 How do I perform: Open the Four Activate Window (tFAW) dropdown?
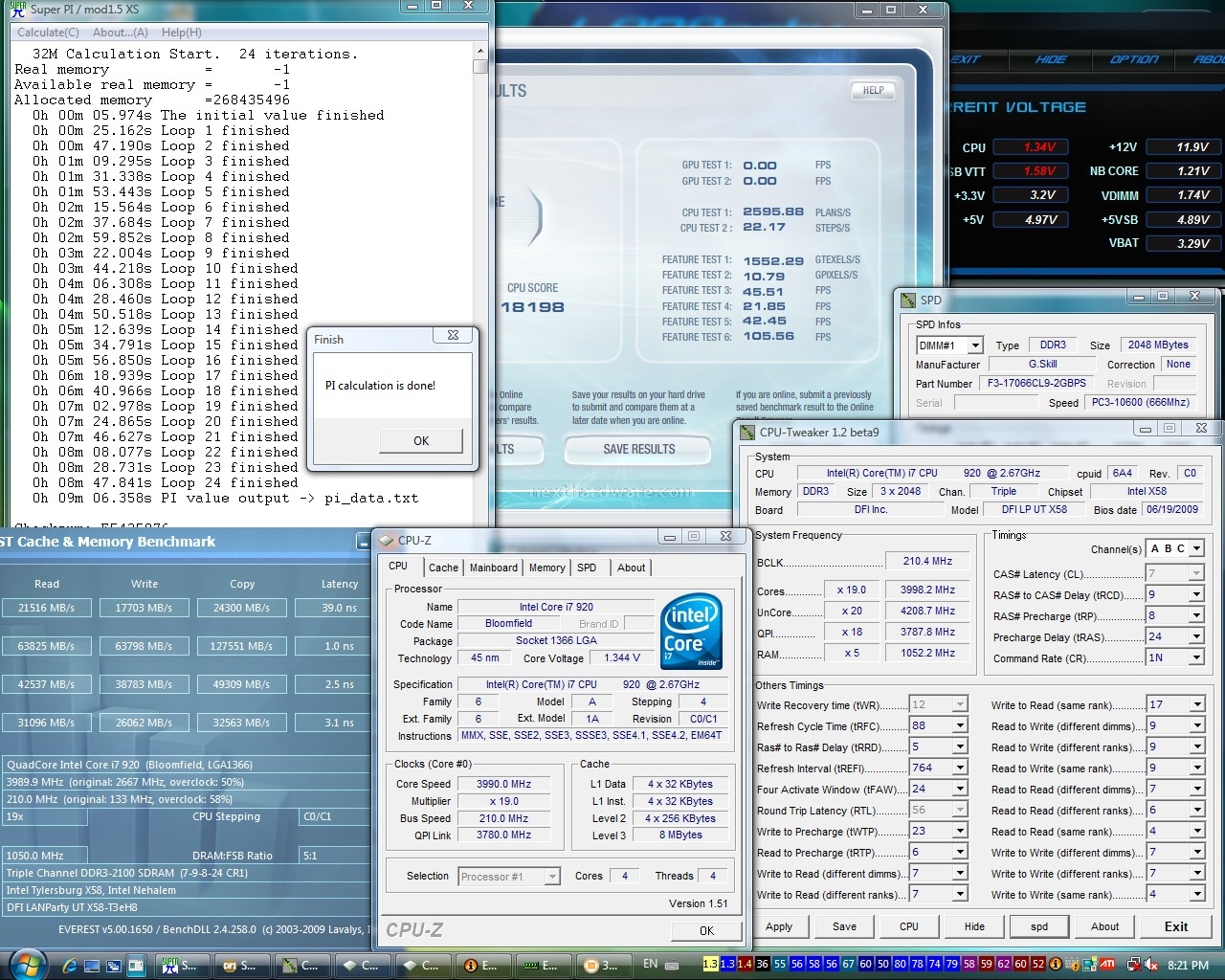click(x=960, y=789)
